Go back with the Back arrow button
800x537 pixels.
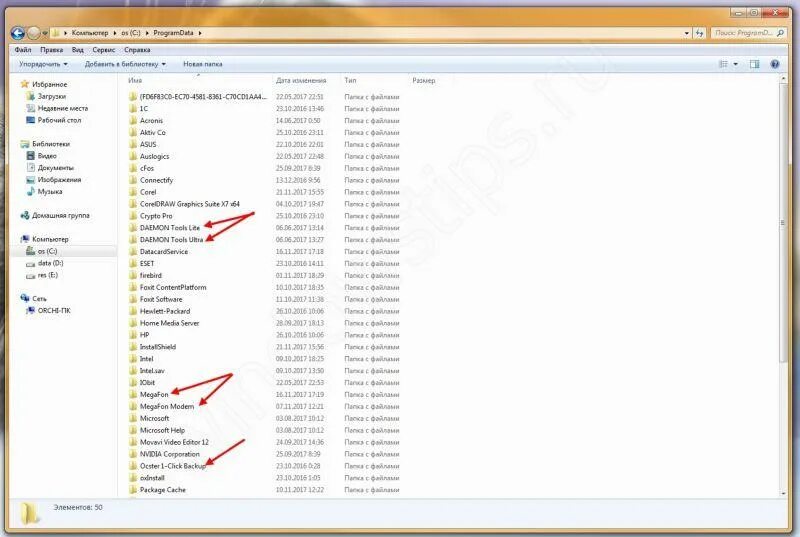click(18, 33)
